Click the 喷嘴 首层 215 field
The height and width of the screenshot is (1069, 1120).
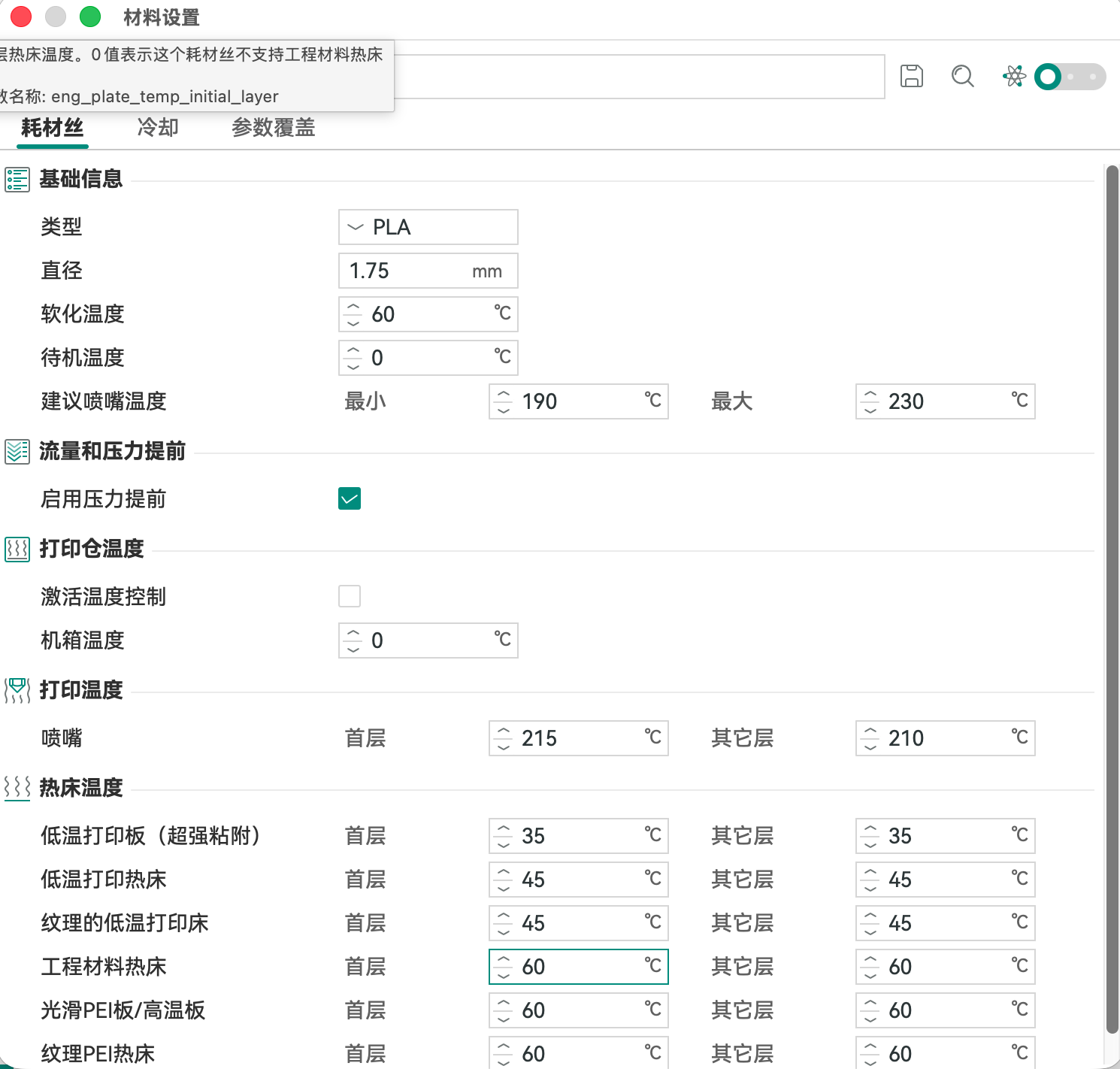pos(579,738)
